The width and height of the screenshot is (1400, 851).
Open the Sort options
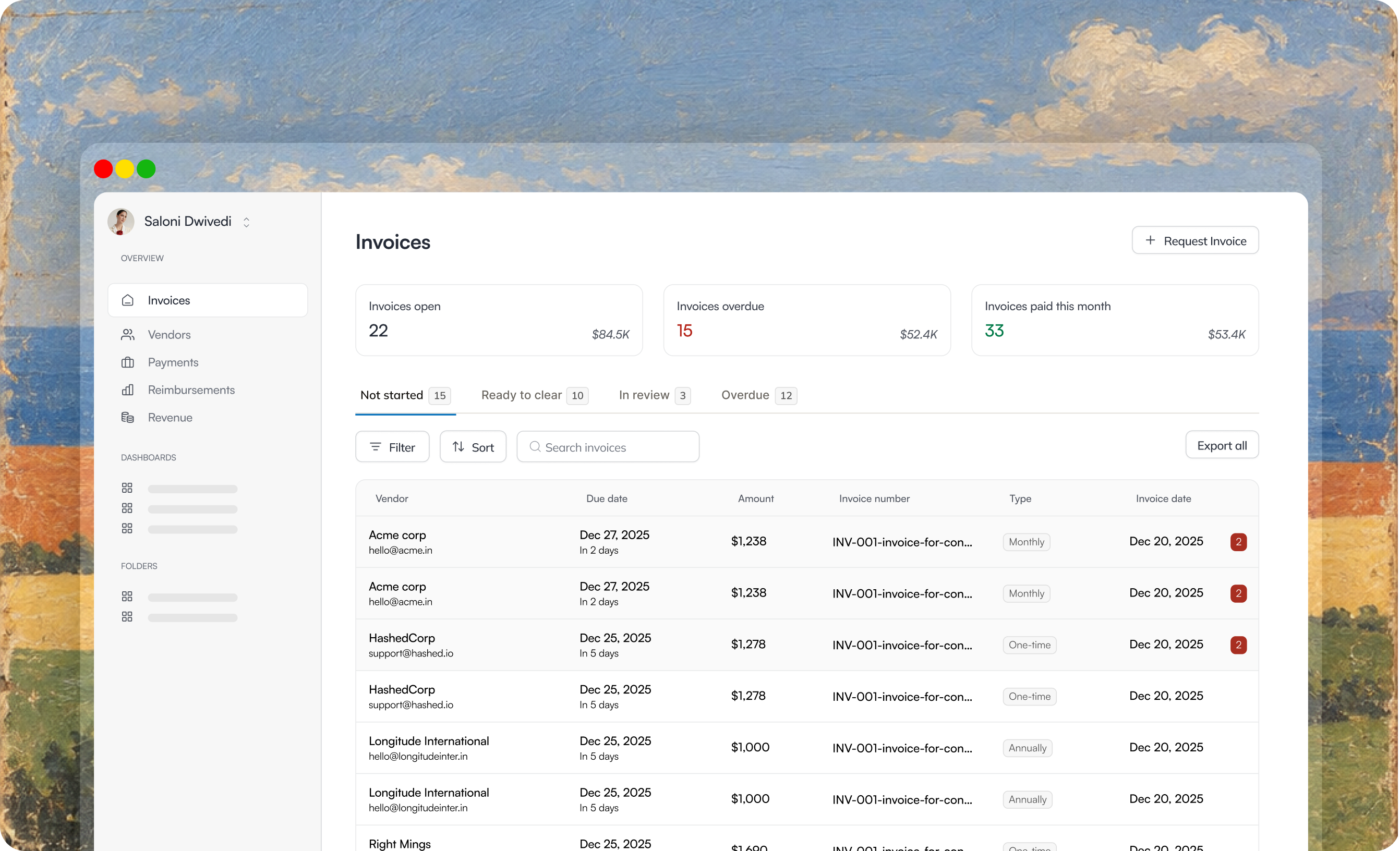(x=473, y=447)
